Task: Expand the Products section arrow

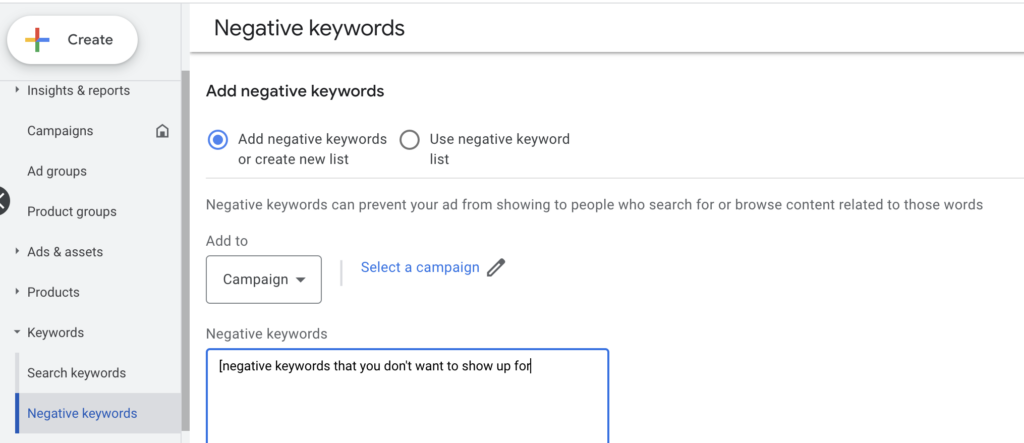Action: click(x=17, y=292)
